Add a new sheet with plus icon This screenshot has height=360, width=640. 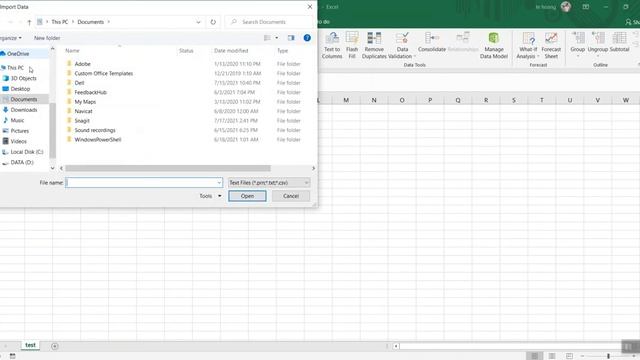[54, 346]
